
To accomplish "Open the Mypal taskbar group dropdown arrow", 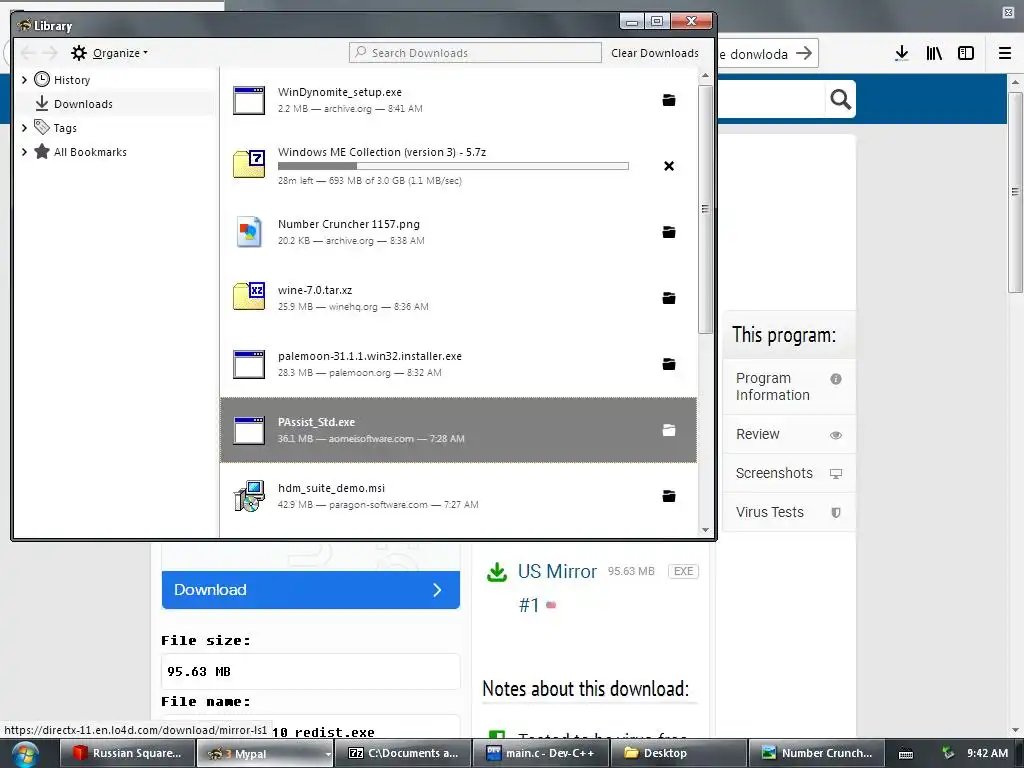I will pyautogui.click(x=328, y=754).
